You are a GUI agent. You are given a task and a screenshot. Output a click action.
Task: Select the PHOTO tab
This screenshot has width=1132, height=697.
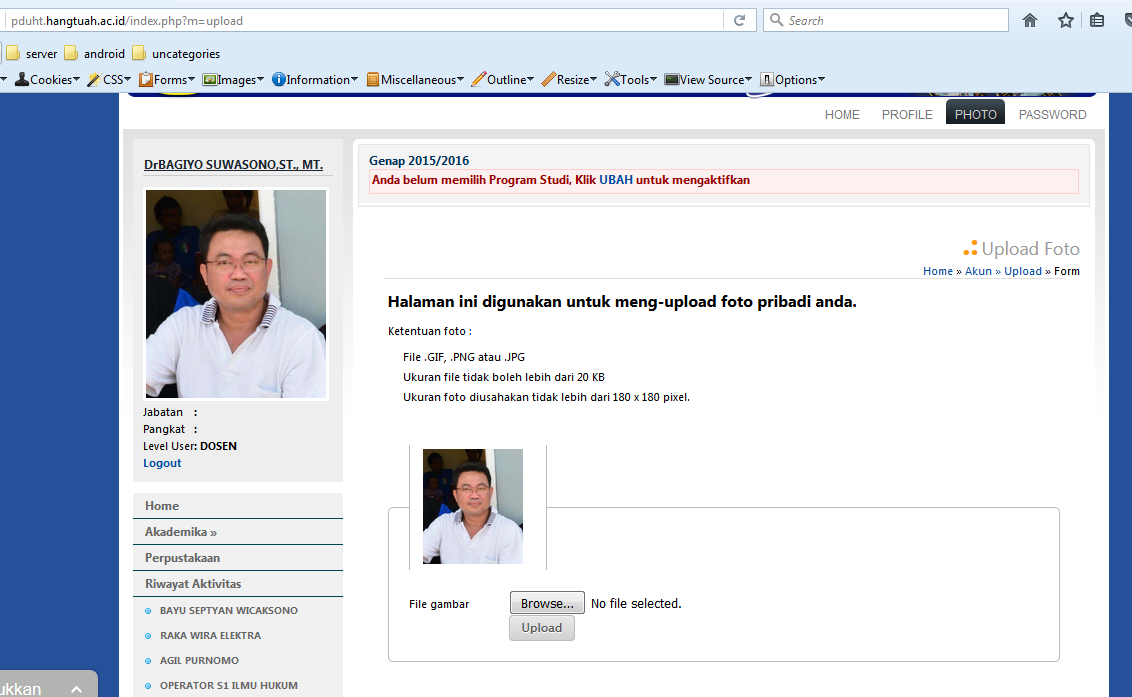[x=975, y=113]
